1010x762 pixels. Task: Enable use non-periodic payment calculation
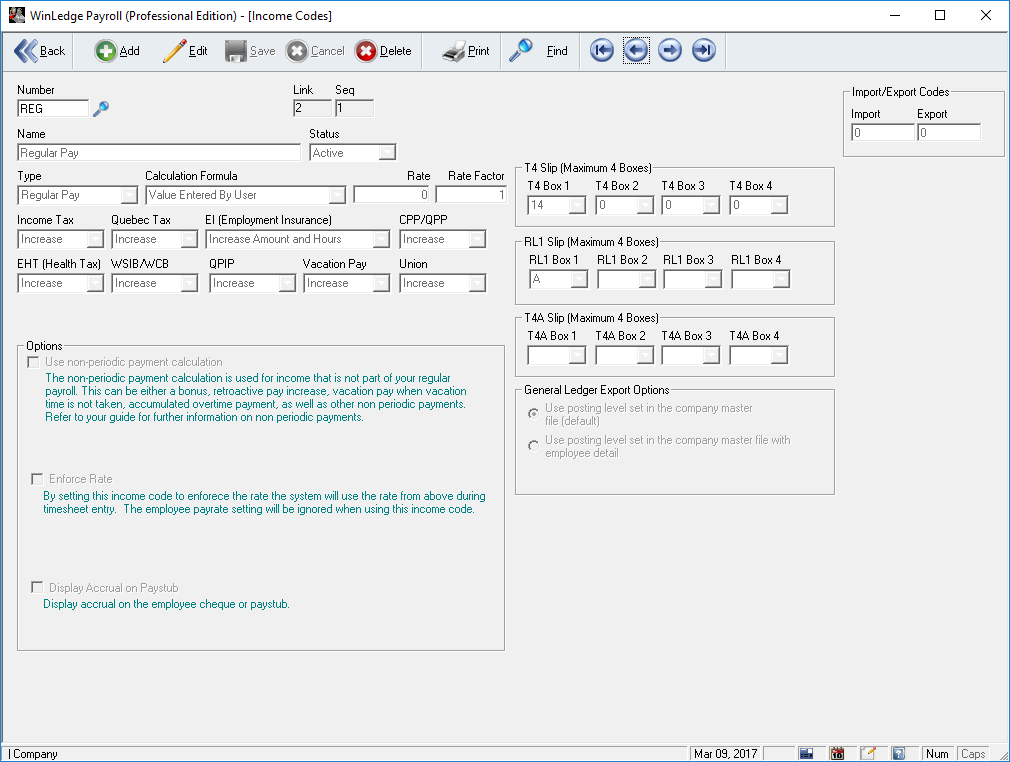[35, 362]
